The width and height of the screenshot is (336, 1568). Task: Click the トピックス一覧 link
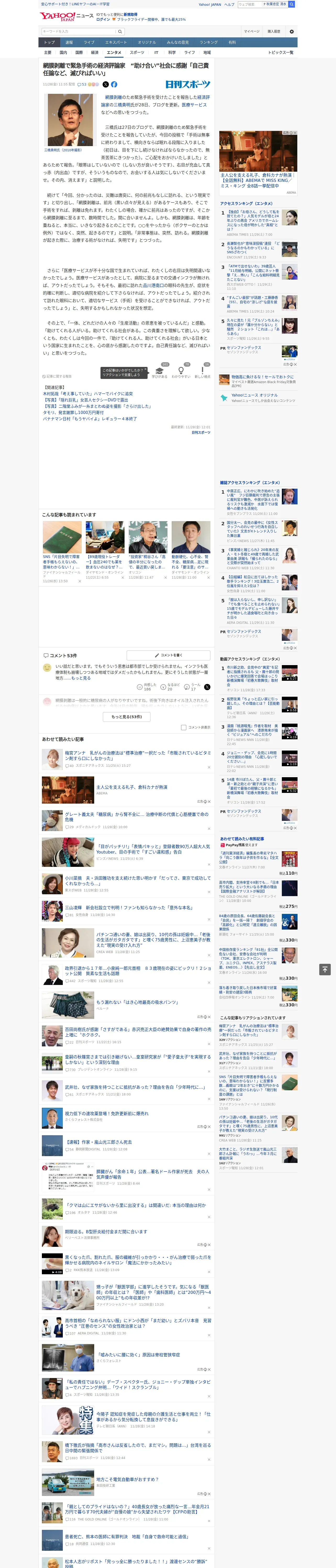(281, 52)
